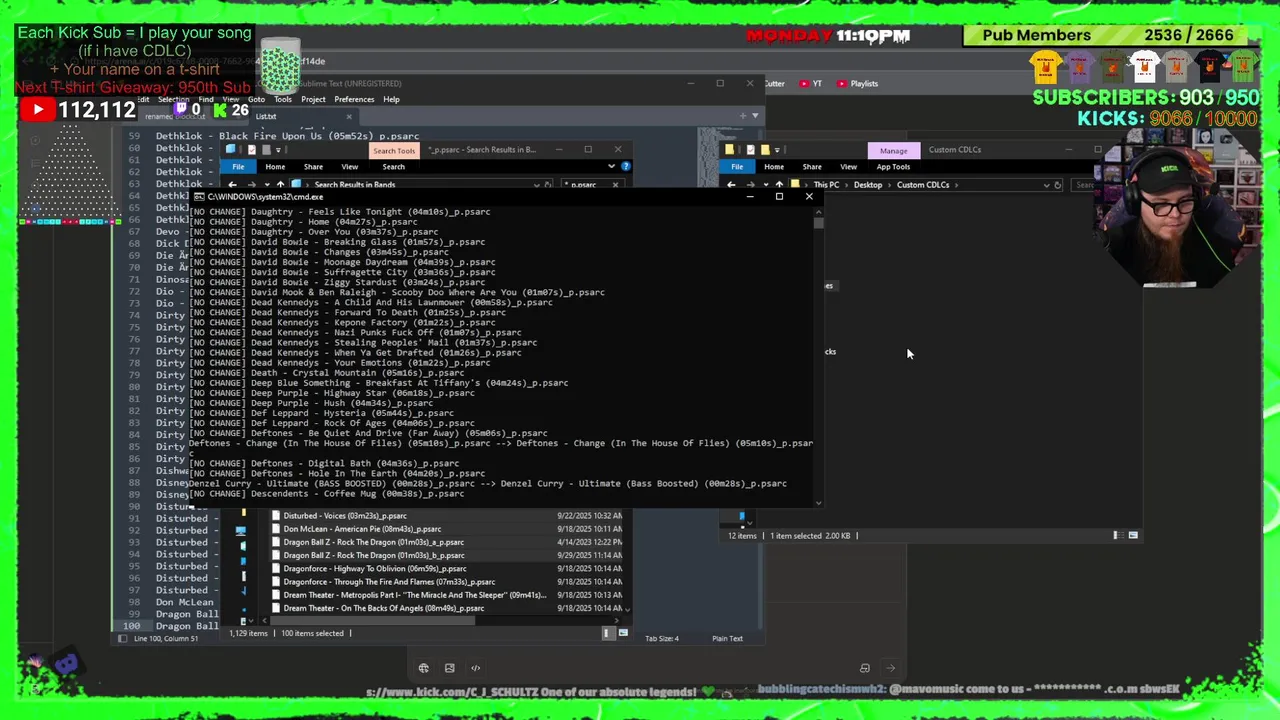Click the Manage ribbon tab in Custom CDLCs window
The width and height of the screenshot is (1280, 720).
[x=893, y=150]
